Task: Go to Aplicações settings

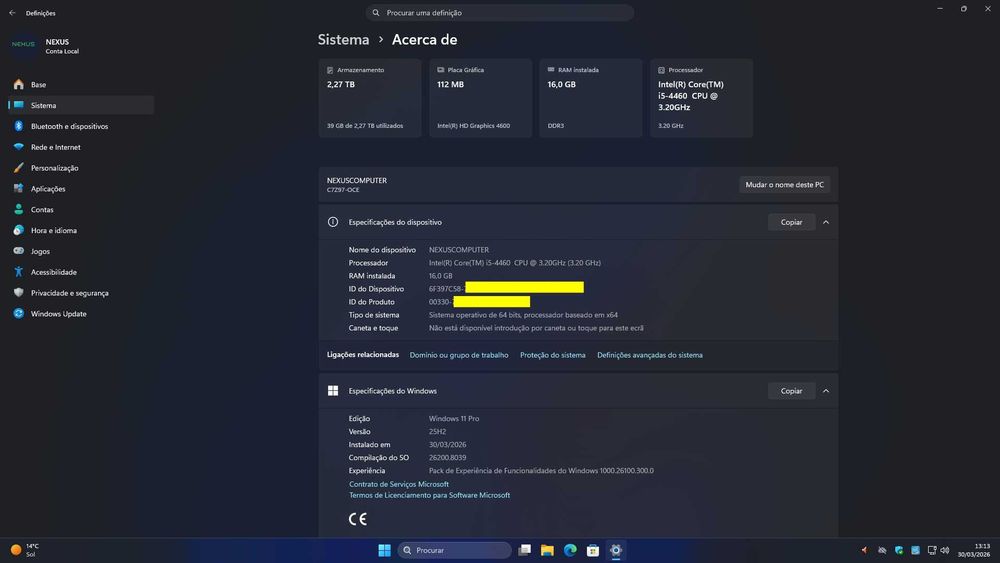Action: [x=81, y=189]
